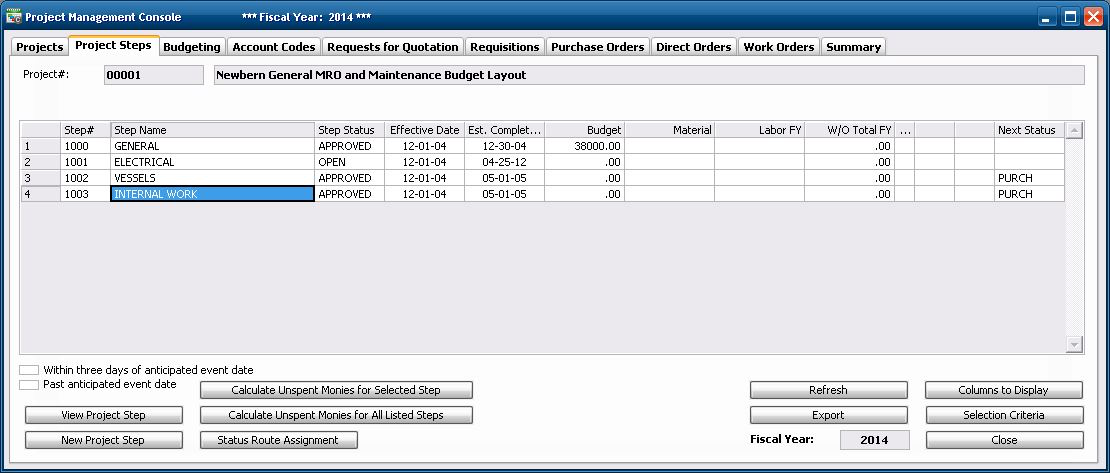Click the Next Status column header
Image resolution: width=1110 pixels, height=473 pixels.
tap(1029, 130)
